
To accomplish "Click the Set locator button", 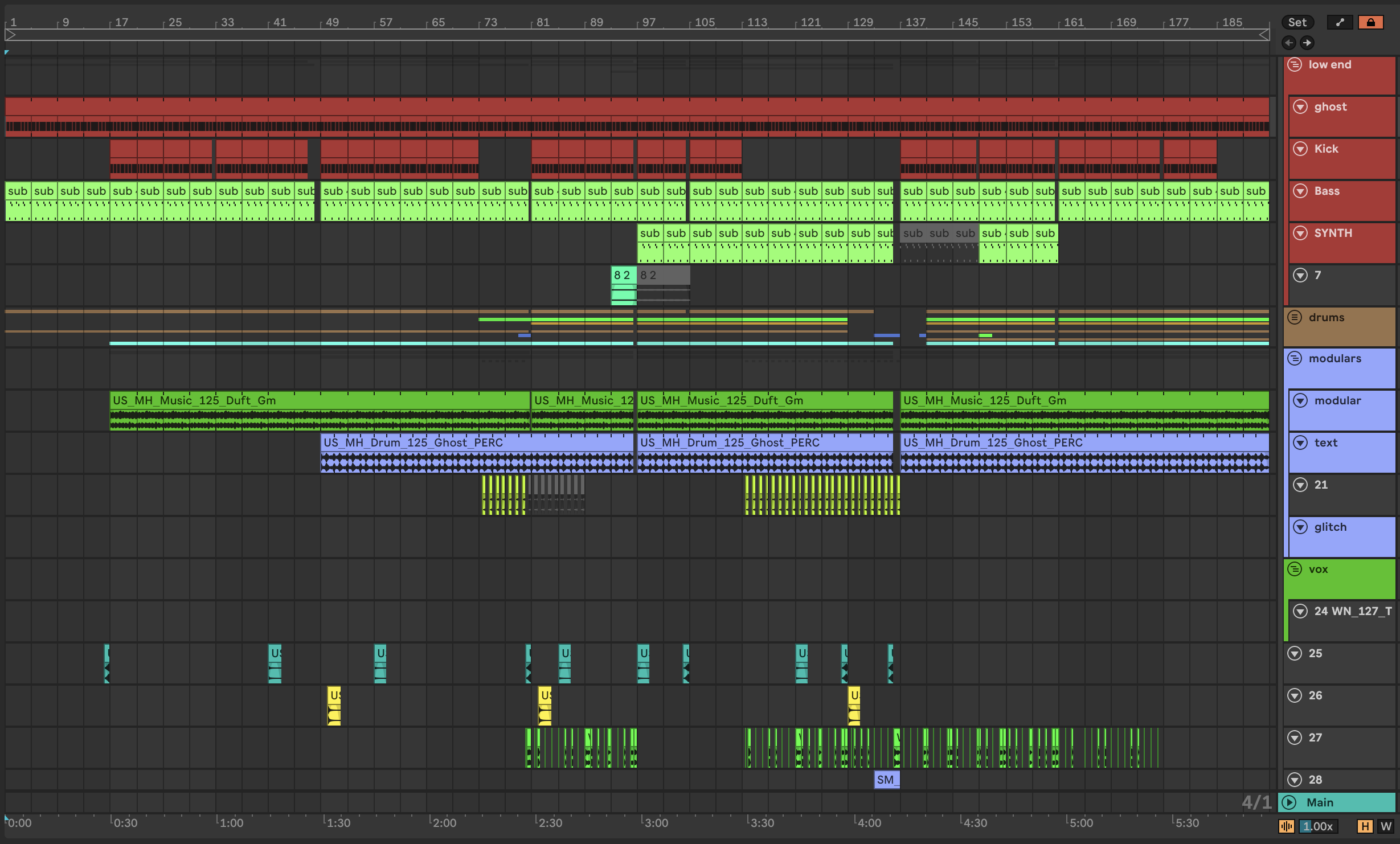I will [x=1297, y=22].
